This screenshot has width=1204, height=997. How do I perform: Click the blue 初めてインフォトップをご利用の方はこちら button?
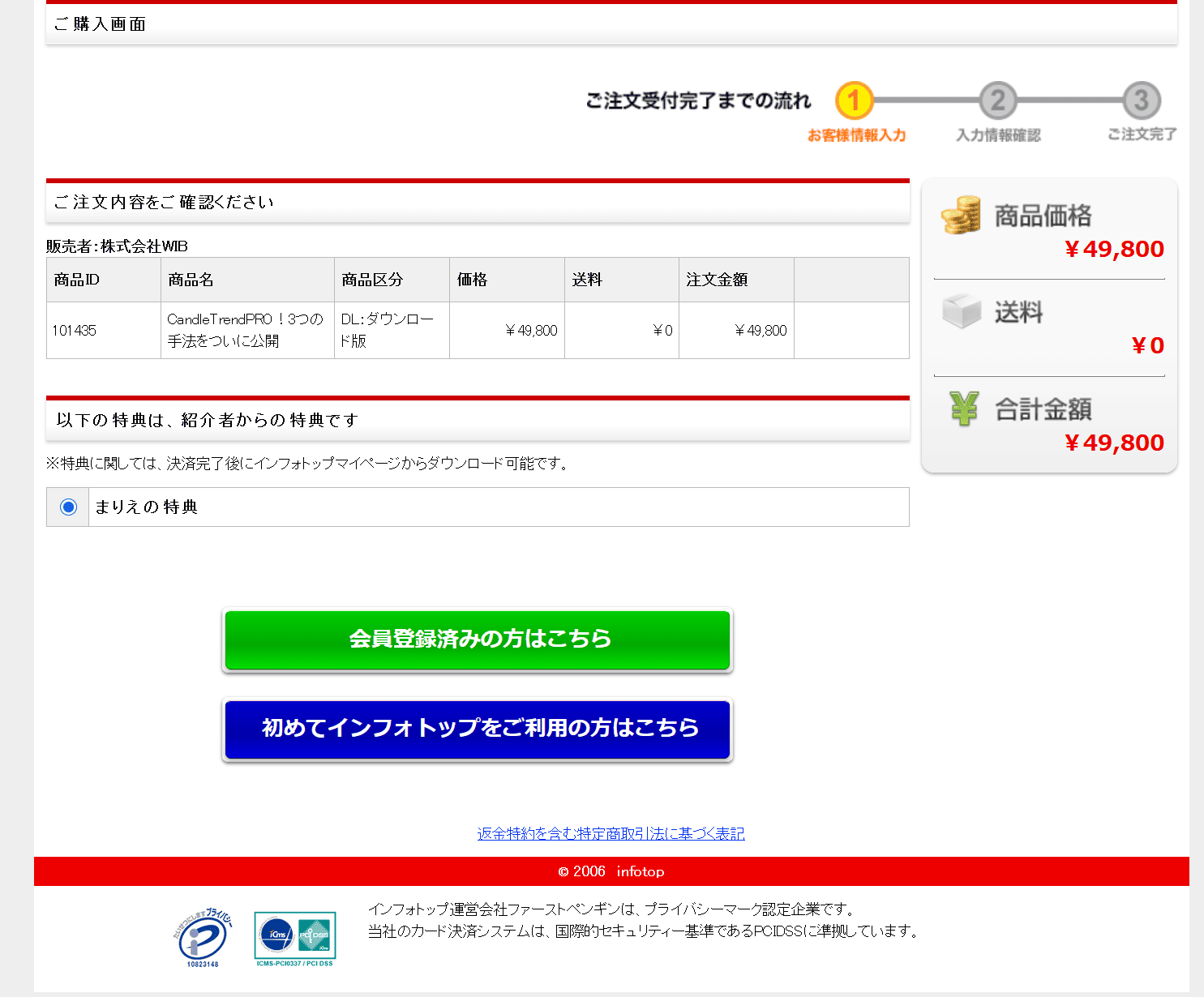(478, 729)
